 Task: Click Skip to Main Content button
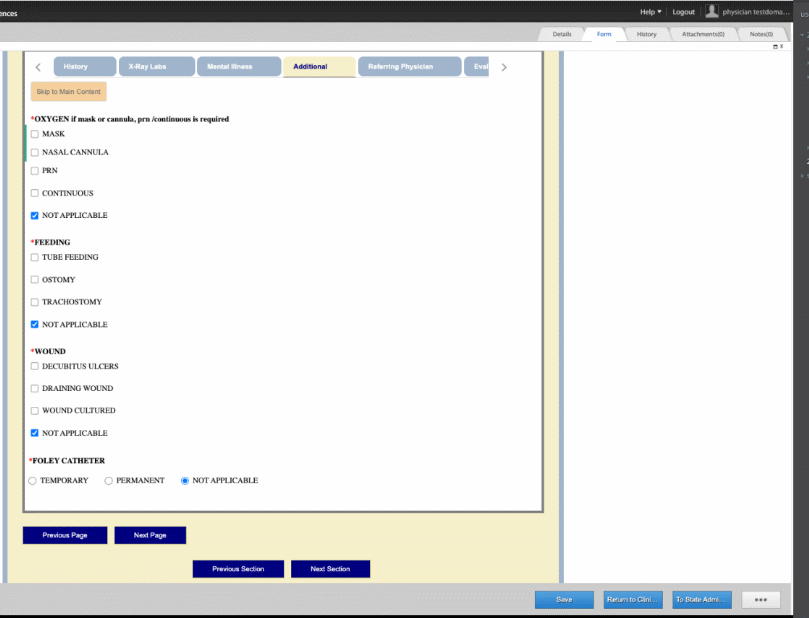point(68,92)
